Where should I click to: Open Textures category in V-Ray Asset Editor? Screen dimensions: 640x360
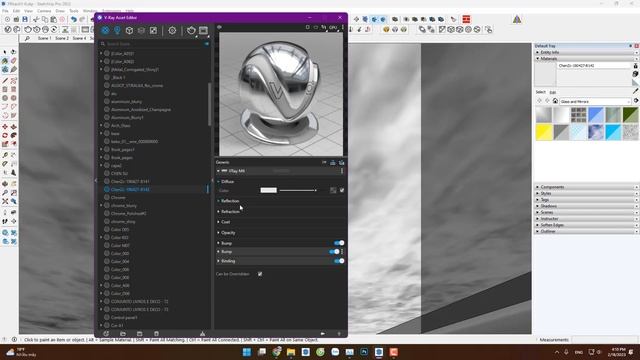tap(153, 31)
